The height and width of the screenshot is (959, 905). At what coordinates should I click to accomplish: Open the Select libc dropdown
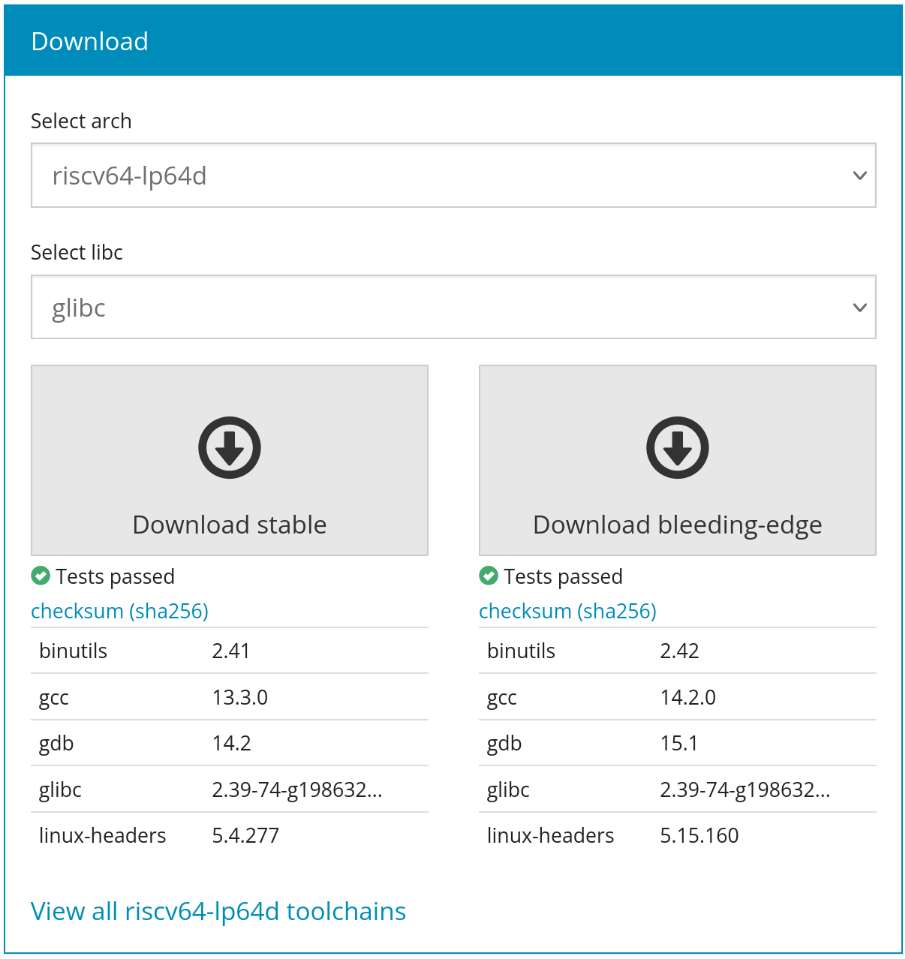[453, 307]
